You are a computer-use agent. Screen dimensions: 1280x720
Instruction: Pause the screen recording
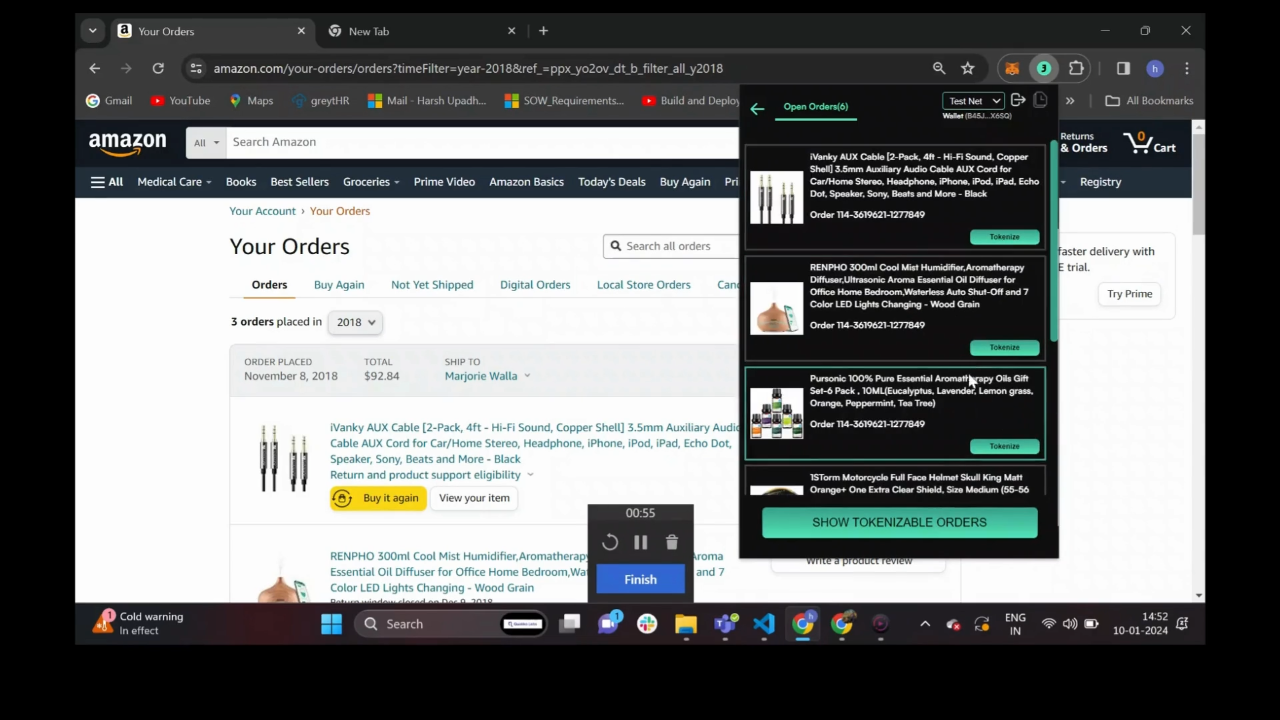(641, 543)
